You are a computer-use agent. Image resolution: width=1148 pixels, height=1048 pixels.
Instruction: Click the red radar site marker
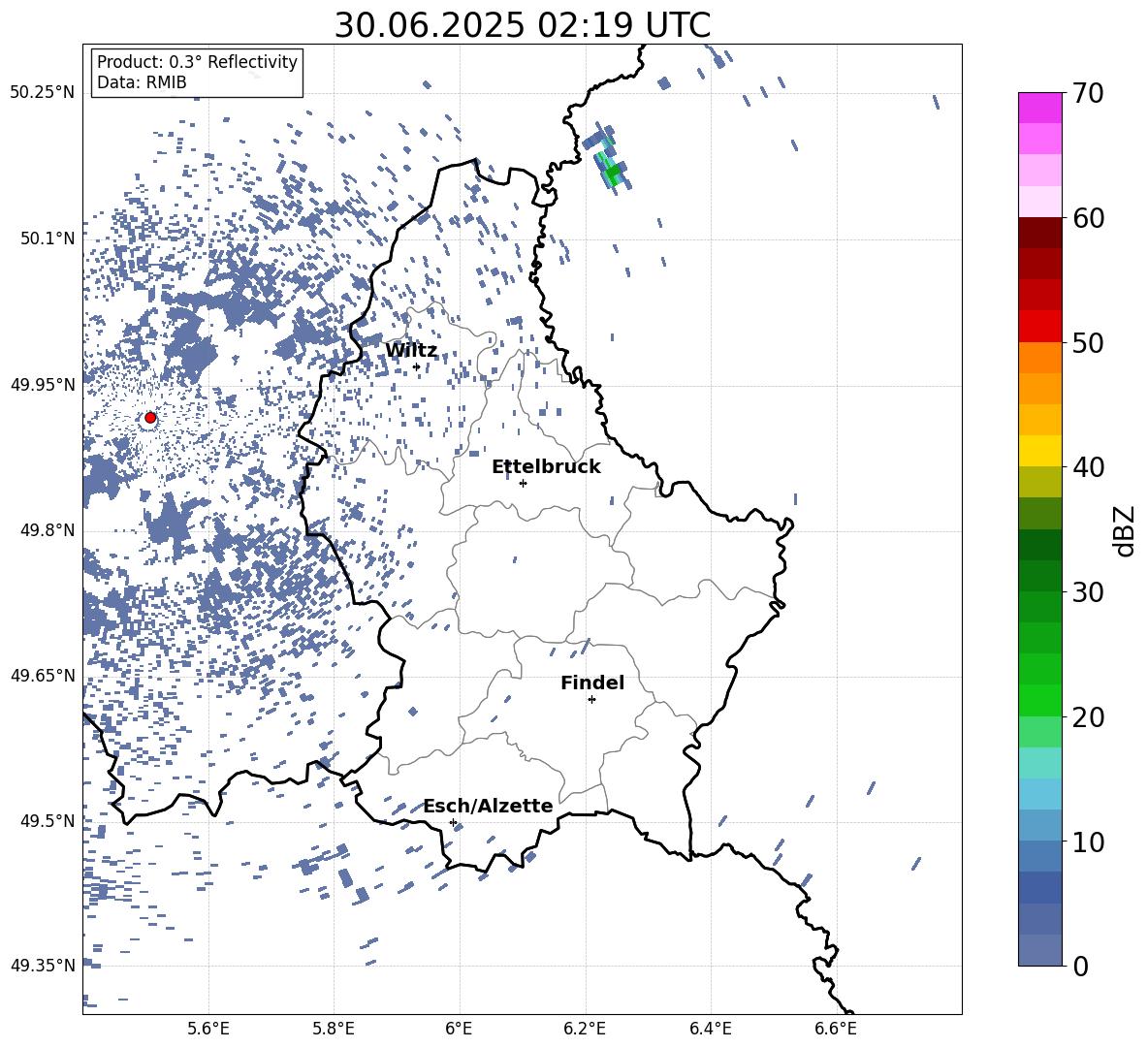[150, 418]
